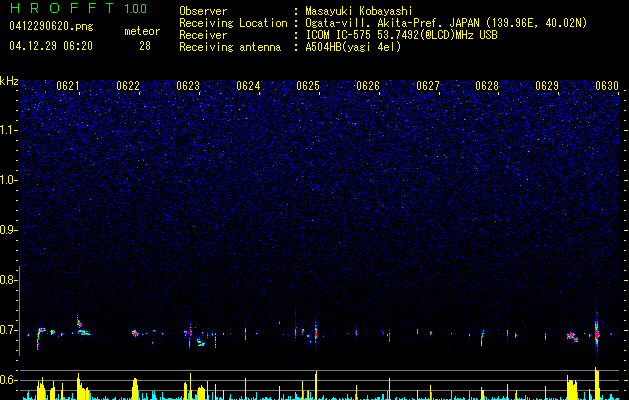Click the Observer name Masayuki Kobayashi

tap(359, 11)
